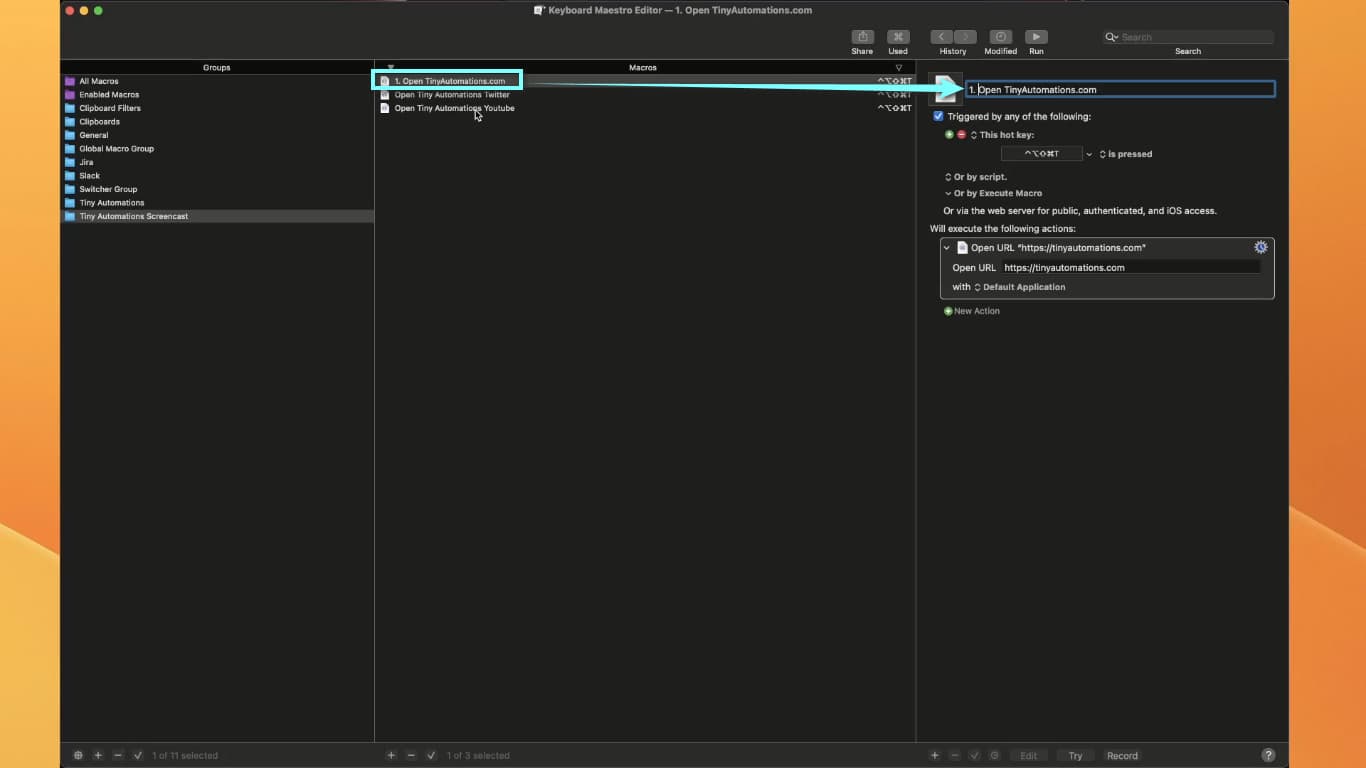The height and width of the screenshot is (768, 1366).
Task: Select '1. Open TinyAutomations.com' macro row
Action: 645,81
